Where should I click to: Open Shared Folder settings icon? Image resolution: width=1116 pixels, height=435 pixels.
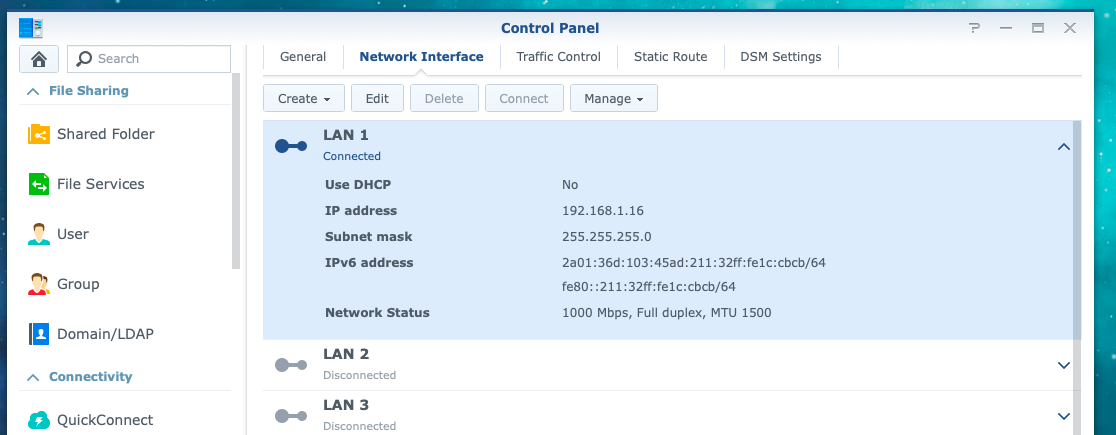tap(38, 134)
